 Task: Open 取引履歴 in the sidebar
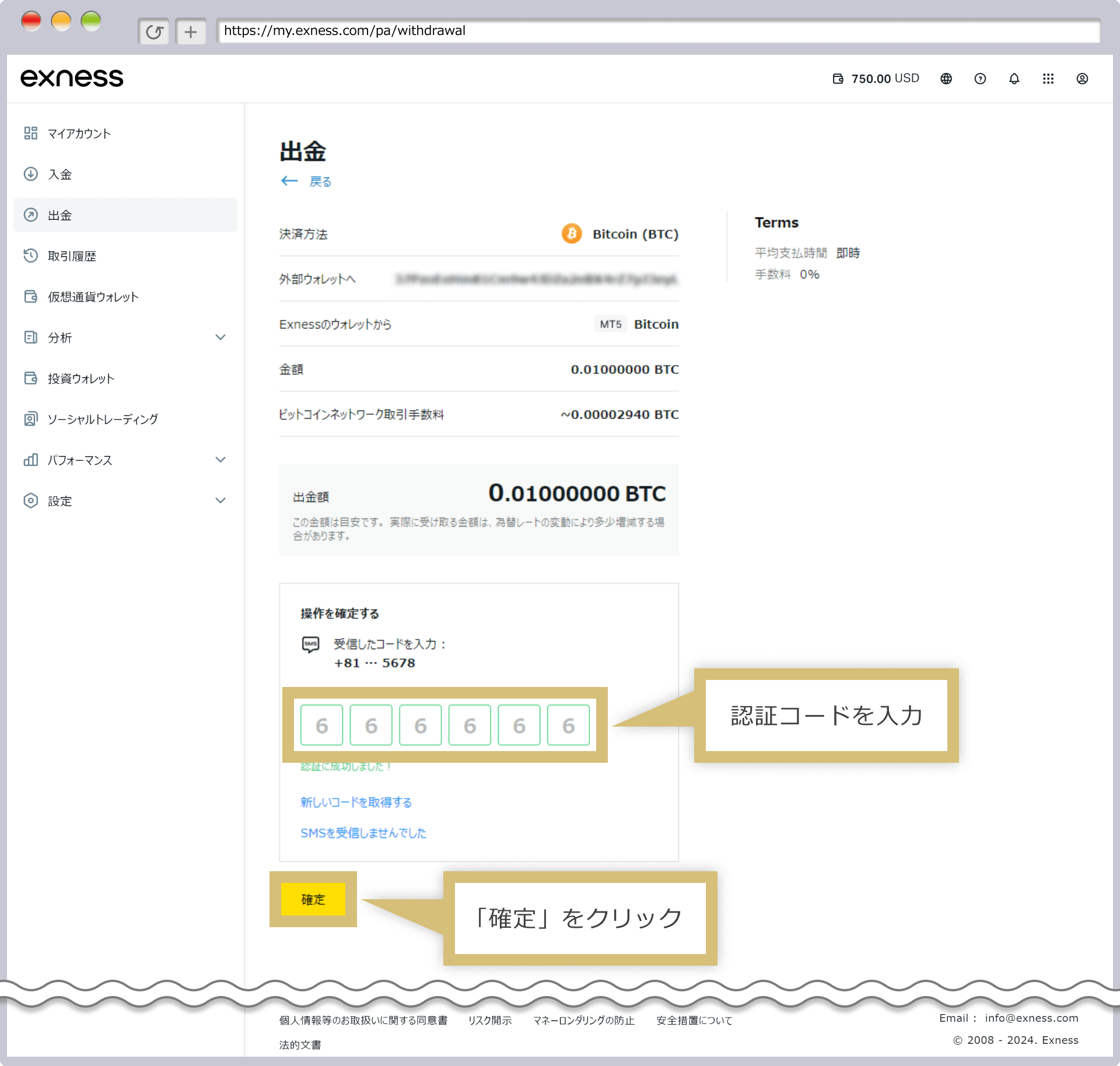pos(125,256)
